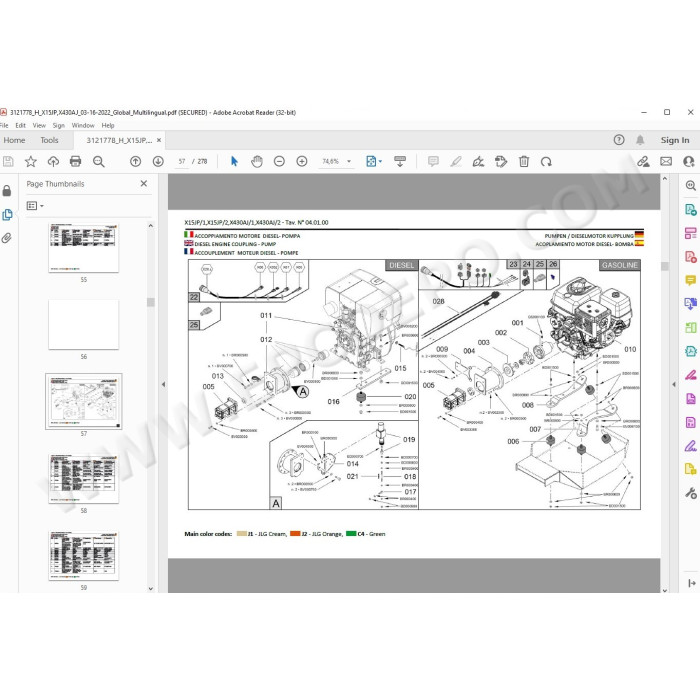Screen dimensions: 700x700
Task: Choose the Selection arrow tool
Action: (234, 161)
